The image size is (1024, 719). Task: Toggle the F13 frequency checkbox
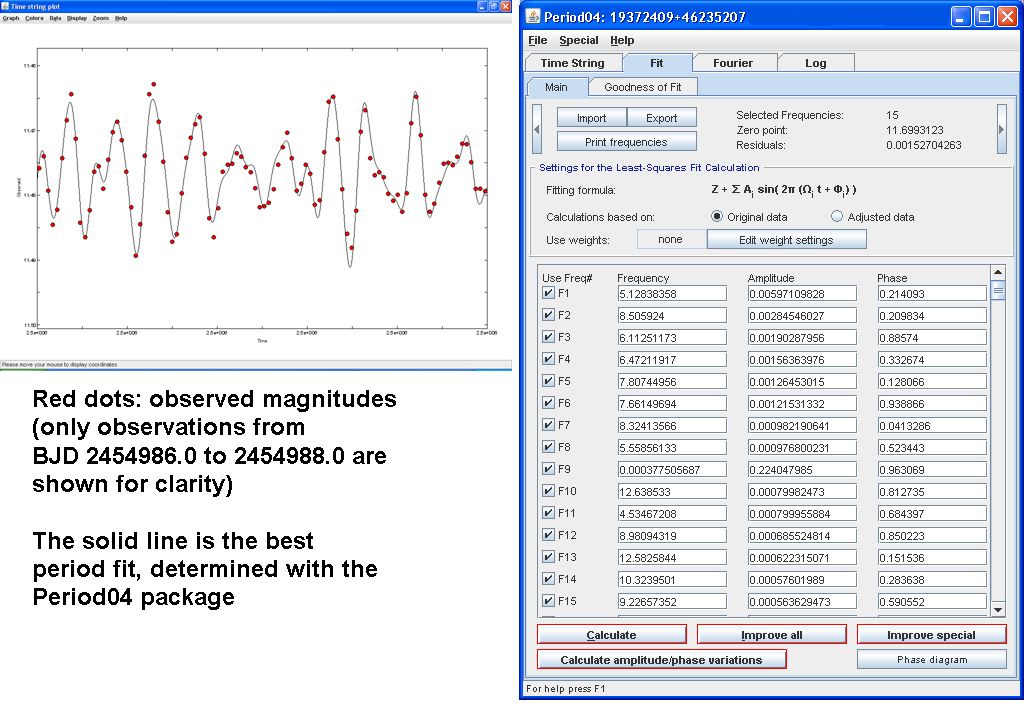point(549,557)
